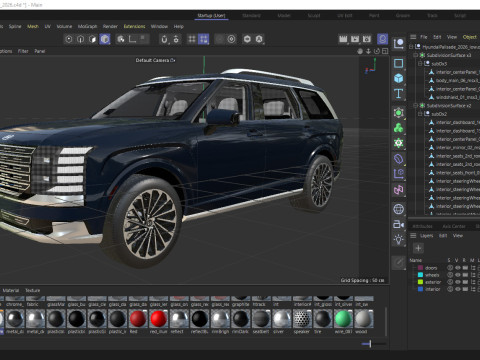
Task: Collapse the SubdivisionSurface x3 node
Action: tap(416, 55)
